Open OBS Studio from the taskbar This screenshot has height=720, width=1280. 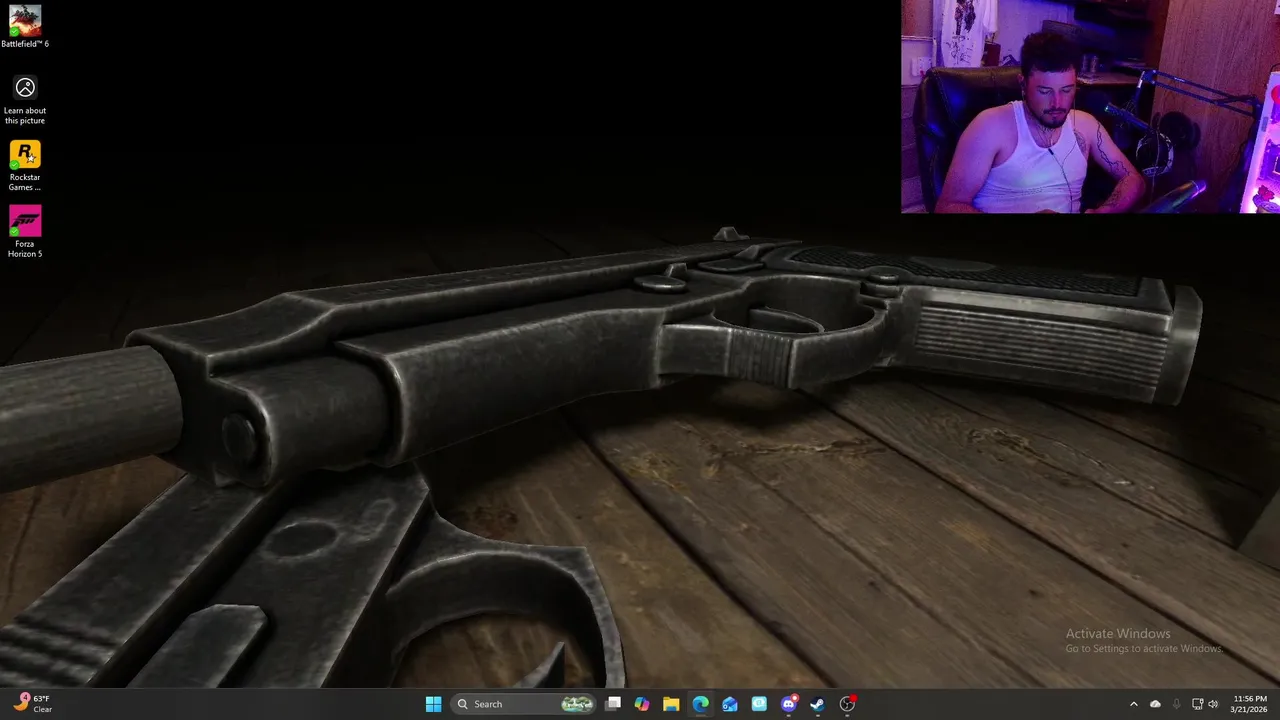tap(847, 704)
